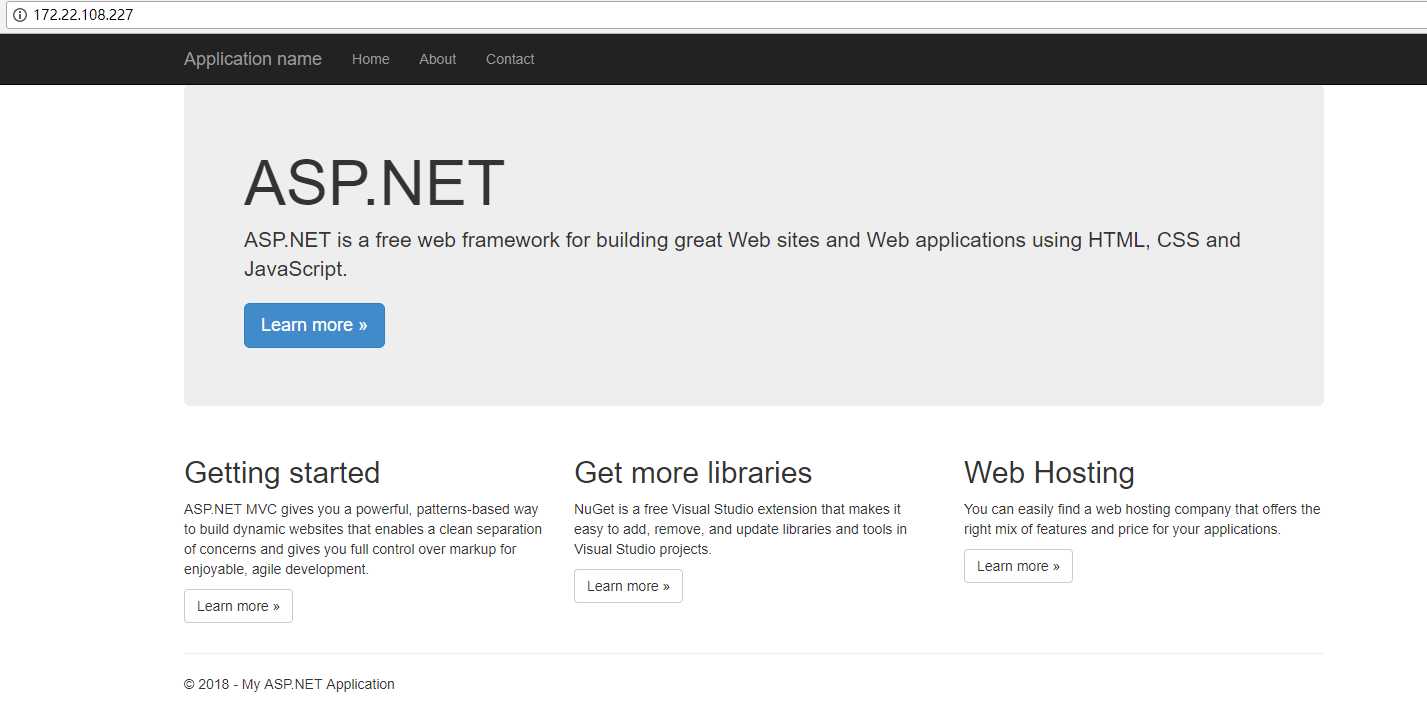Open the Application name brand link
Image resolution: width=1427 pixels, height=722 pixels.
253,59
